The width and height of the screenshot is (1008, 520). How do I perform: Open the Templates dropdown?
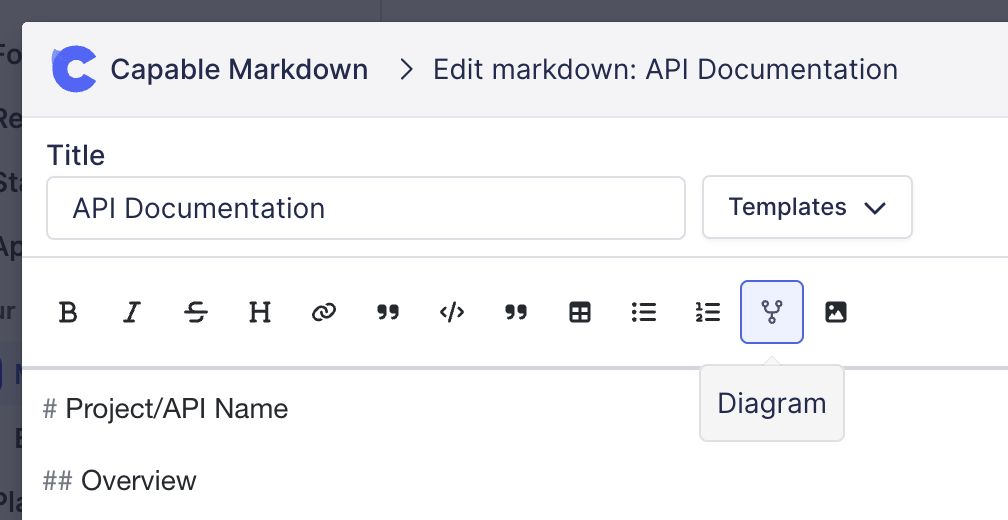[x=807, y=207]
